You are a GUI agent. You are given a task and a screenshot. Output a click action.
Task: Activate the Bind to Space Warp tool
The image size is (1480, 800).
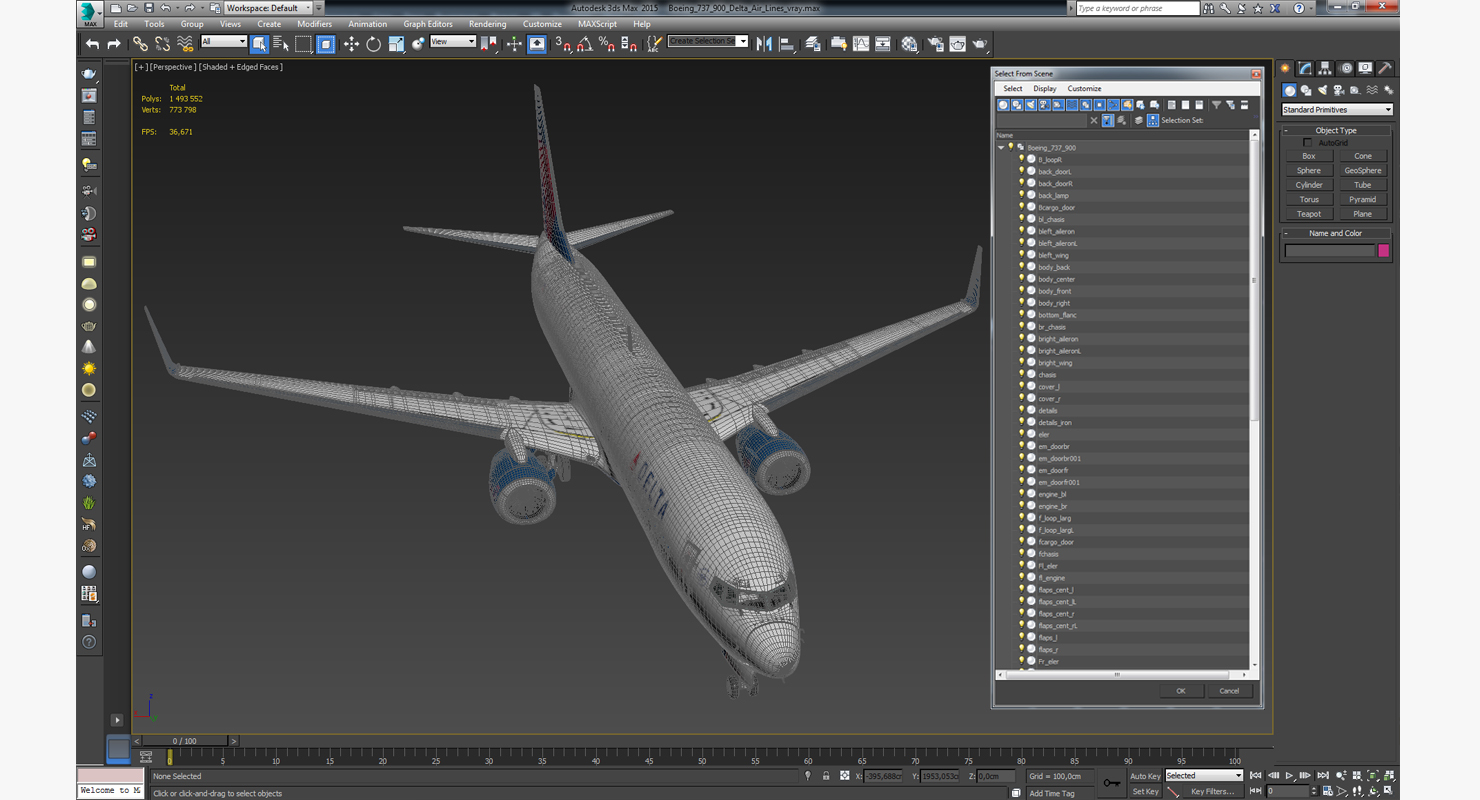185,44
